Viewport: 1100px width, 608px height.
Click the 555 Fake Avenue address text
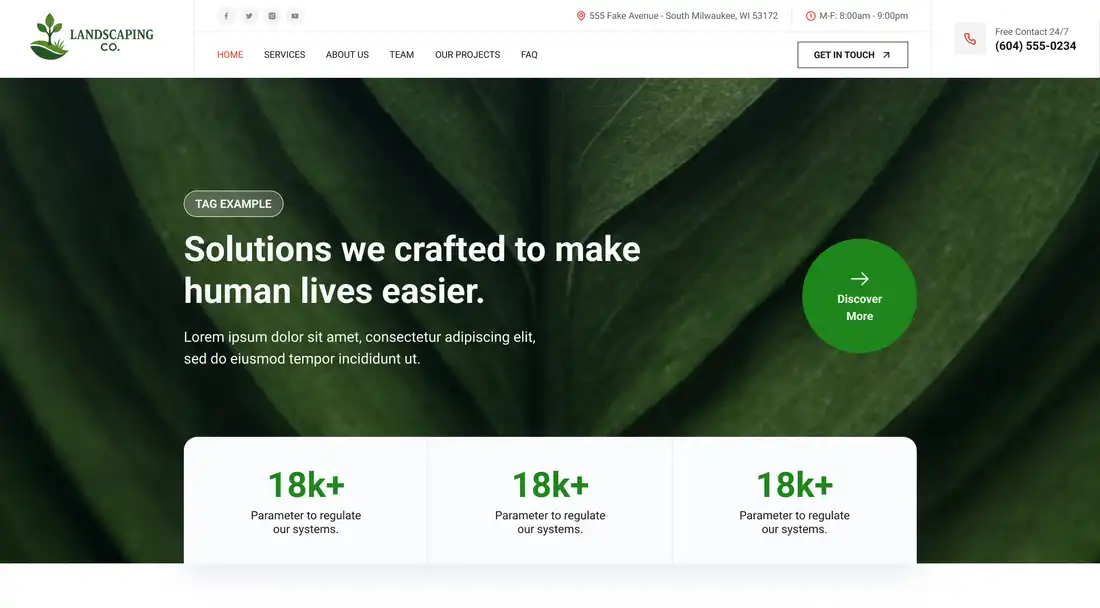(x=683, y=15)
